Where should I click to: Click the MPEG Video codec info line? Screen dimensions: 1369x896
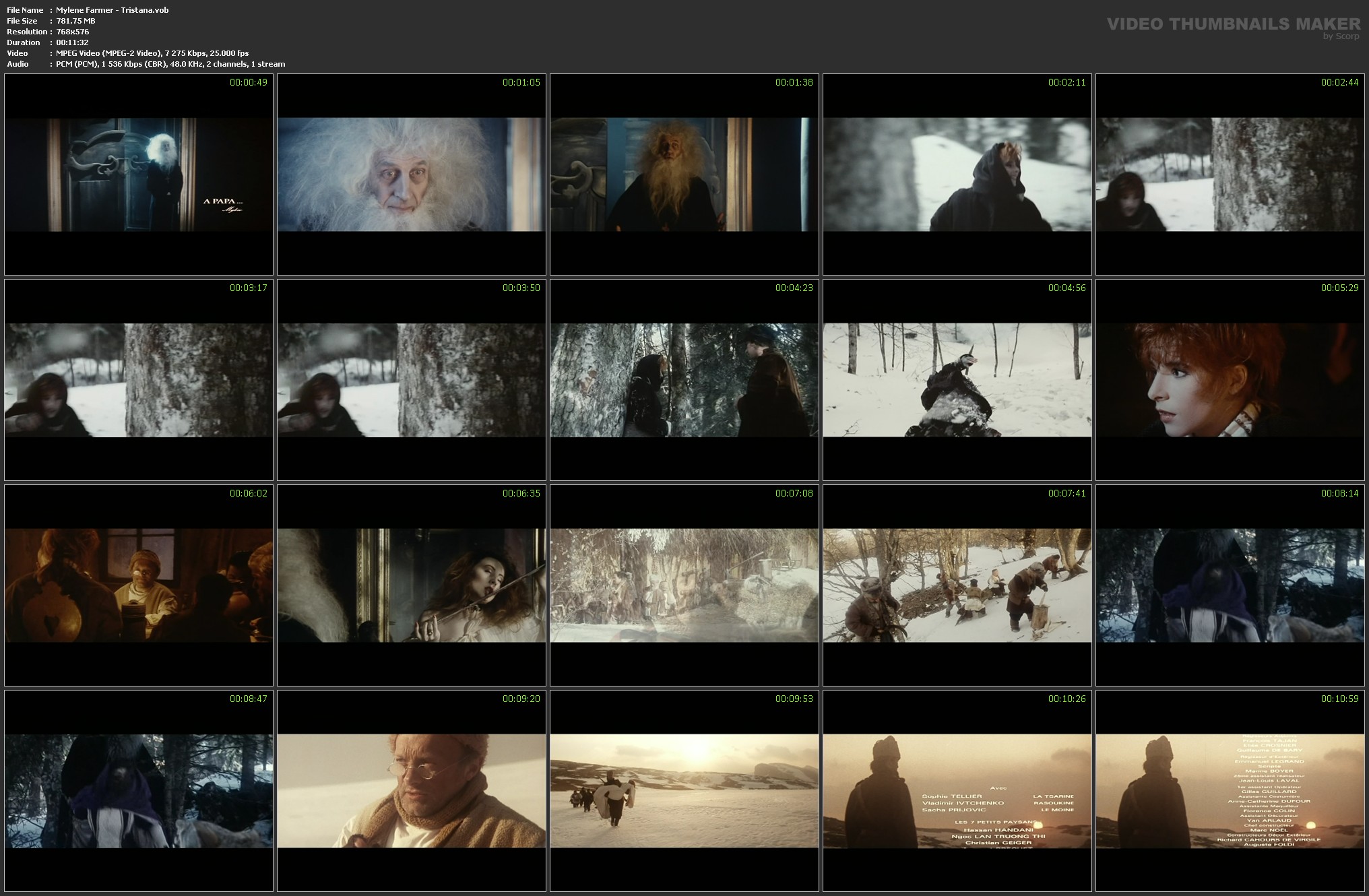[x=152, y=53]
